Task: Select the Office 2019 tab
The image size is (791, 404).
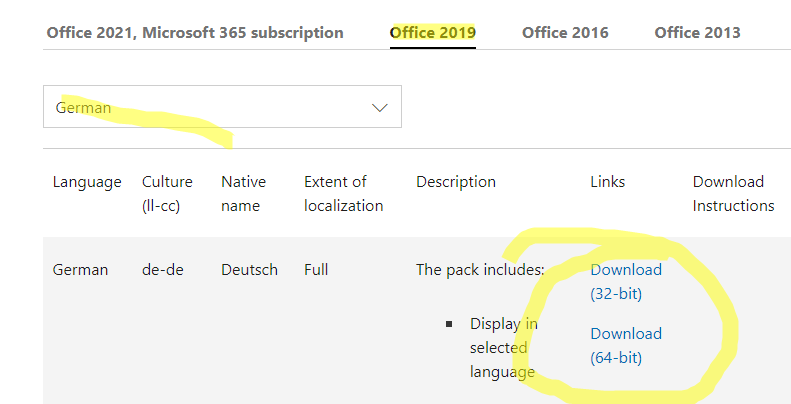Action: [433, 32]
